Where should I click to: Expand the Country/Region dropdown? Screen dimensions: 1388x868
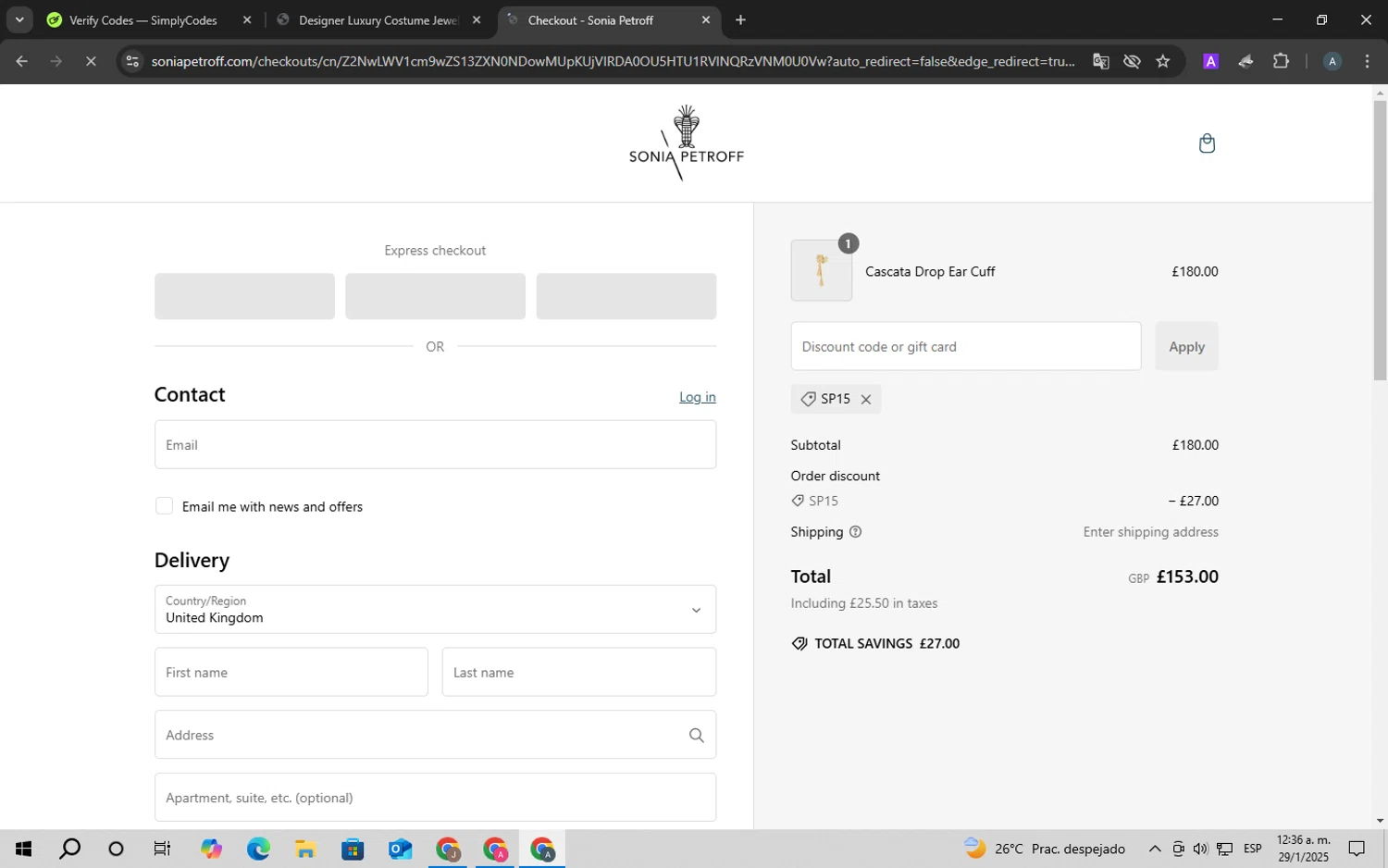[x=435, y=610]
